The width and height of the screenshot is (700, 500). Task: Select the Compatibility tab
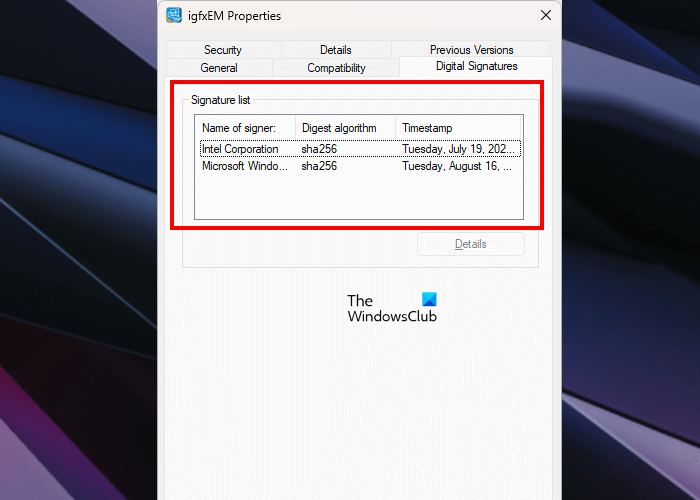(336, 68)
